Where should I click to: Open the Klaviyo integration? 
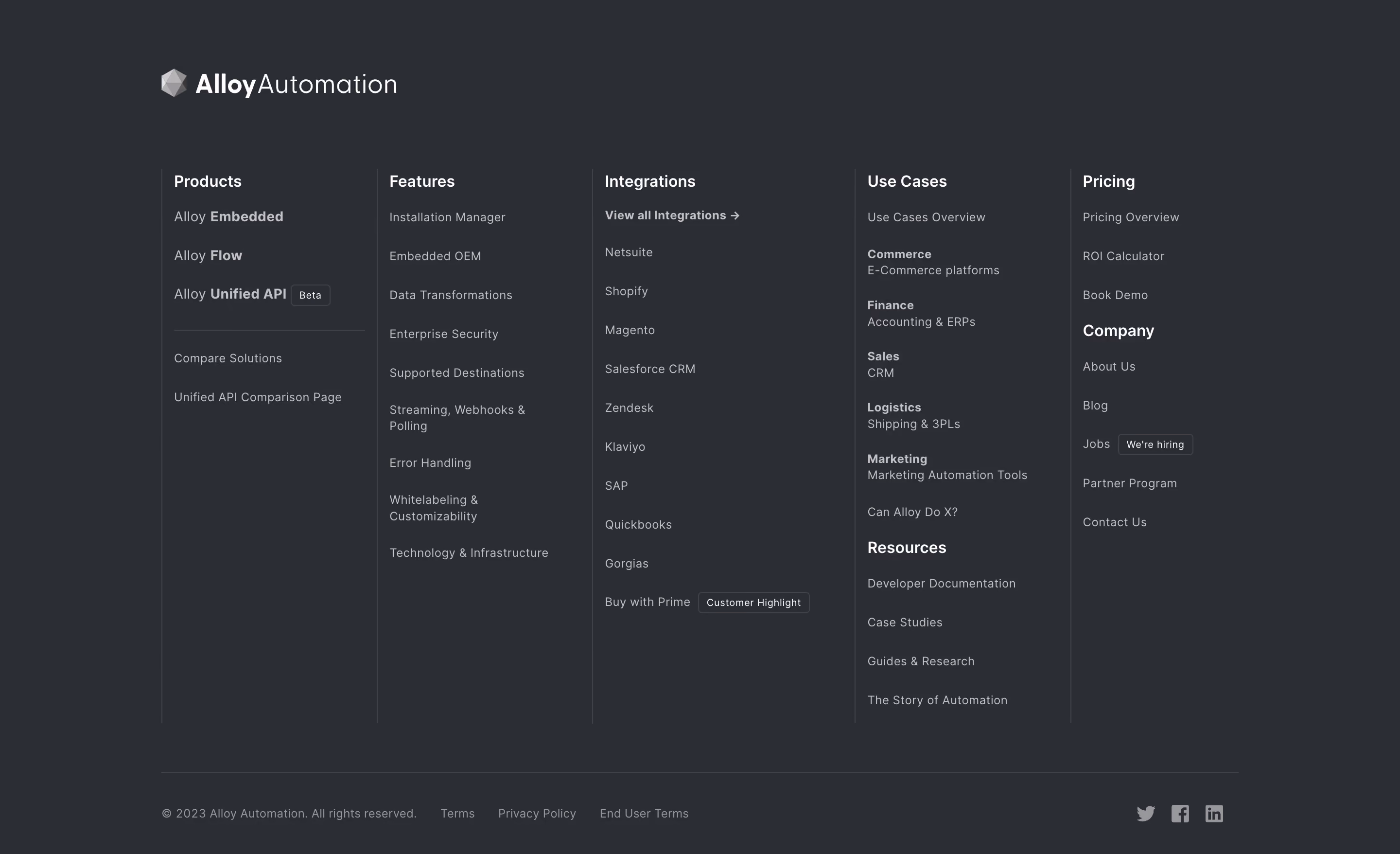(625, 447)
